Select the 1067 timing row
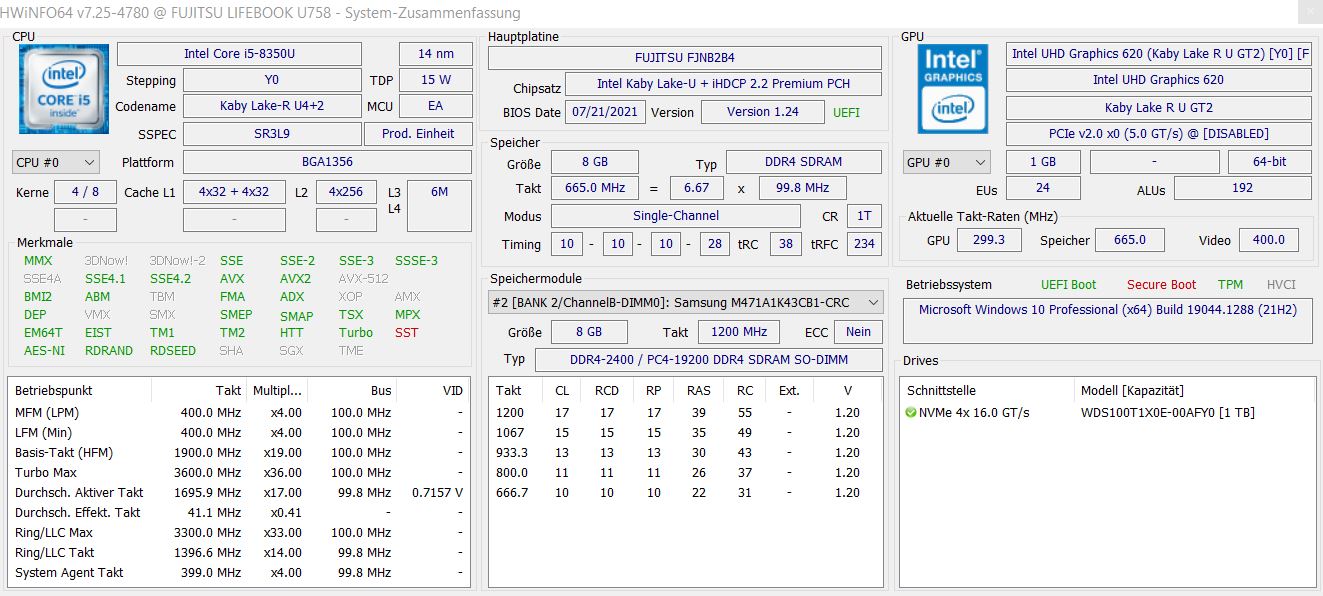The height and width of the screenshot is (596, 1323). coord(685,433)
